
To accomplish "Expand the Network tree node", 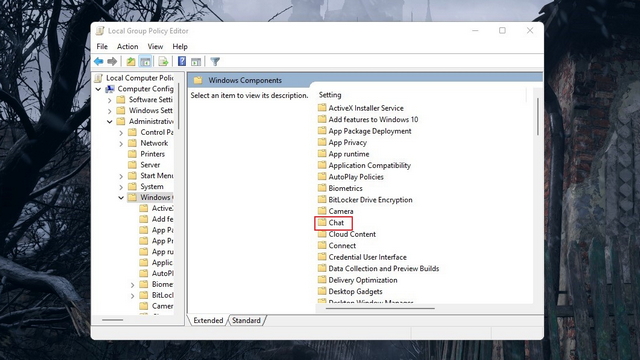I will [121, 143].
